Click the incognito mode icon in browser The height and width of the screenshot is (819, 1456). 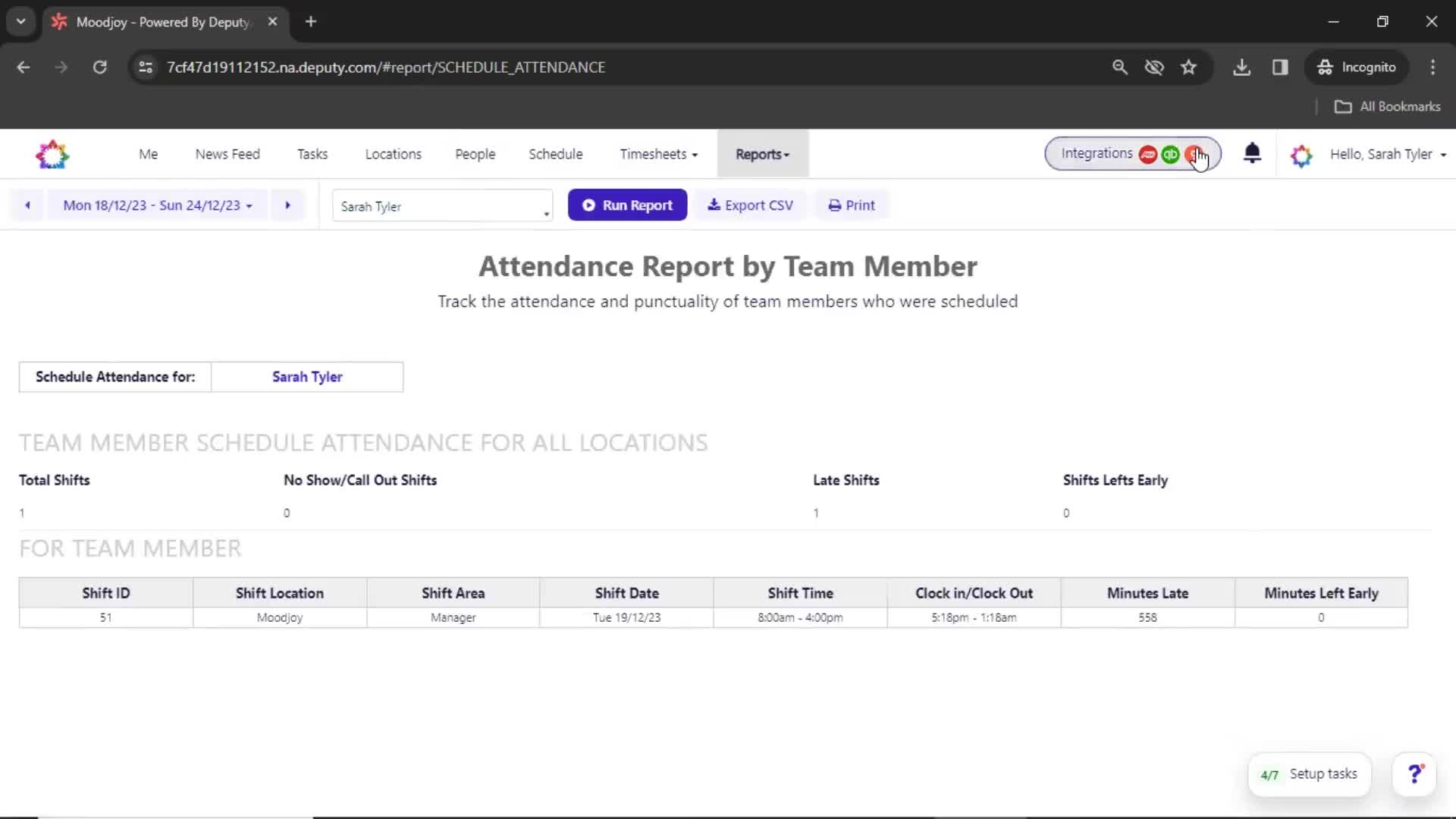tap(1326, 67)
